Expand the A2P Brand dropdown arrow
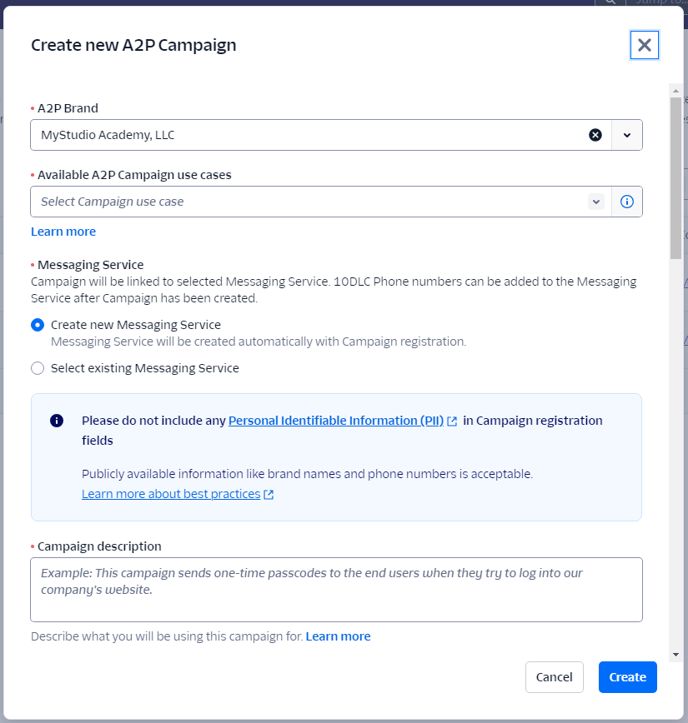Screen dimensions: 688x723 [627, 135]
